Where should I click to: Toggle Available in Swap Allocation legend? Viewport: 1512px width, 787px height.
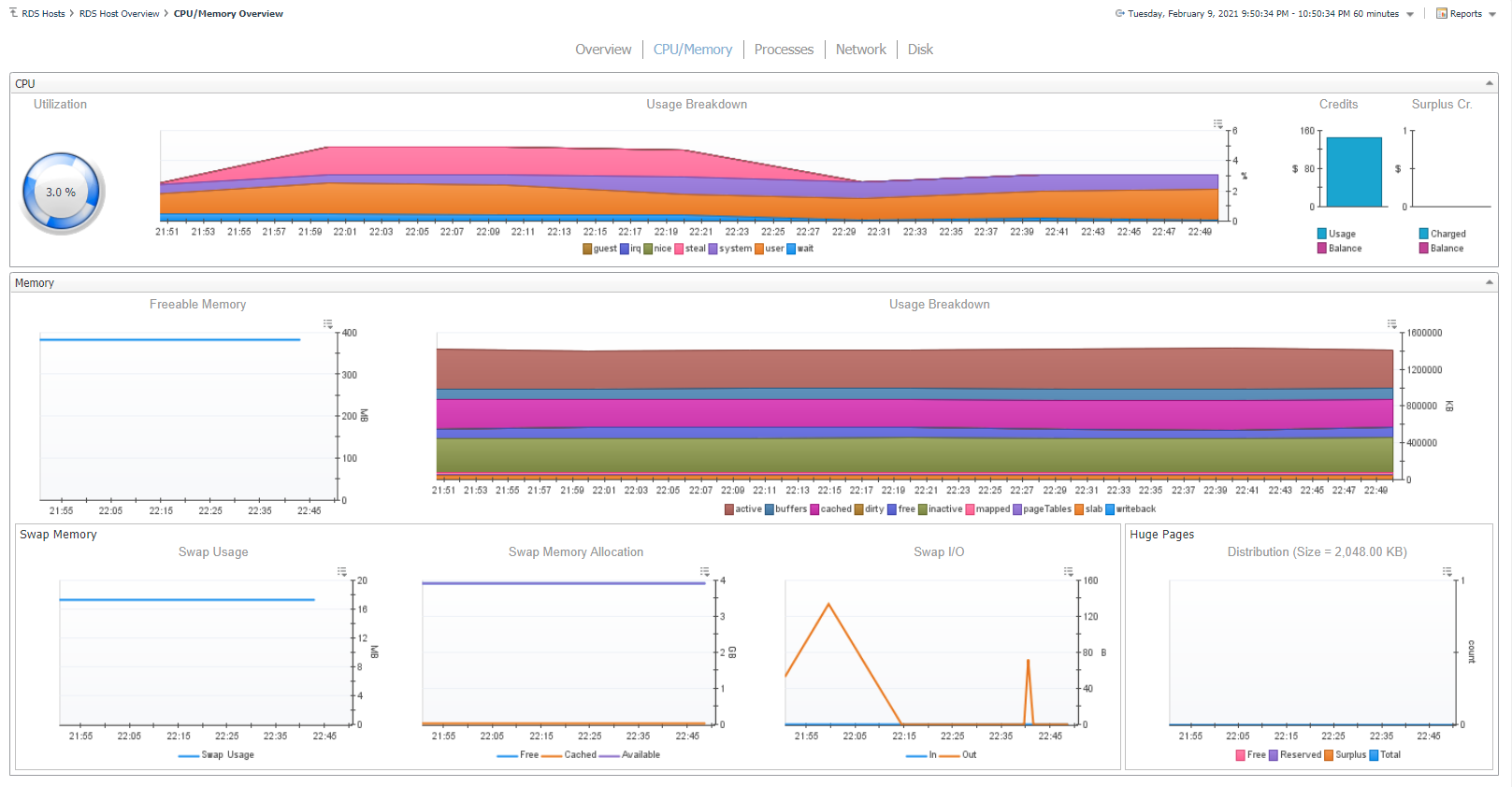(629, 755)
